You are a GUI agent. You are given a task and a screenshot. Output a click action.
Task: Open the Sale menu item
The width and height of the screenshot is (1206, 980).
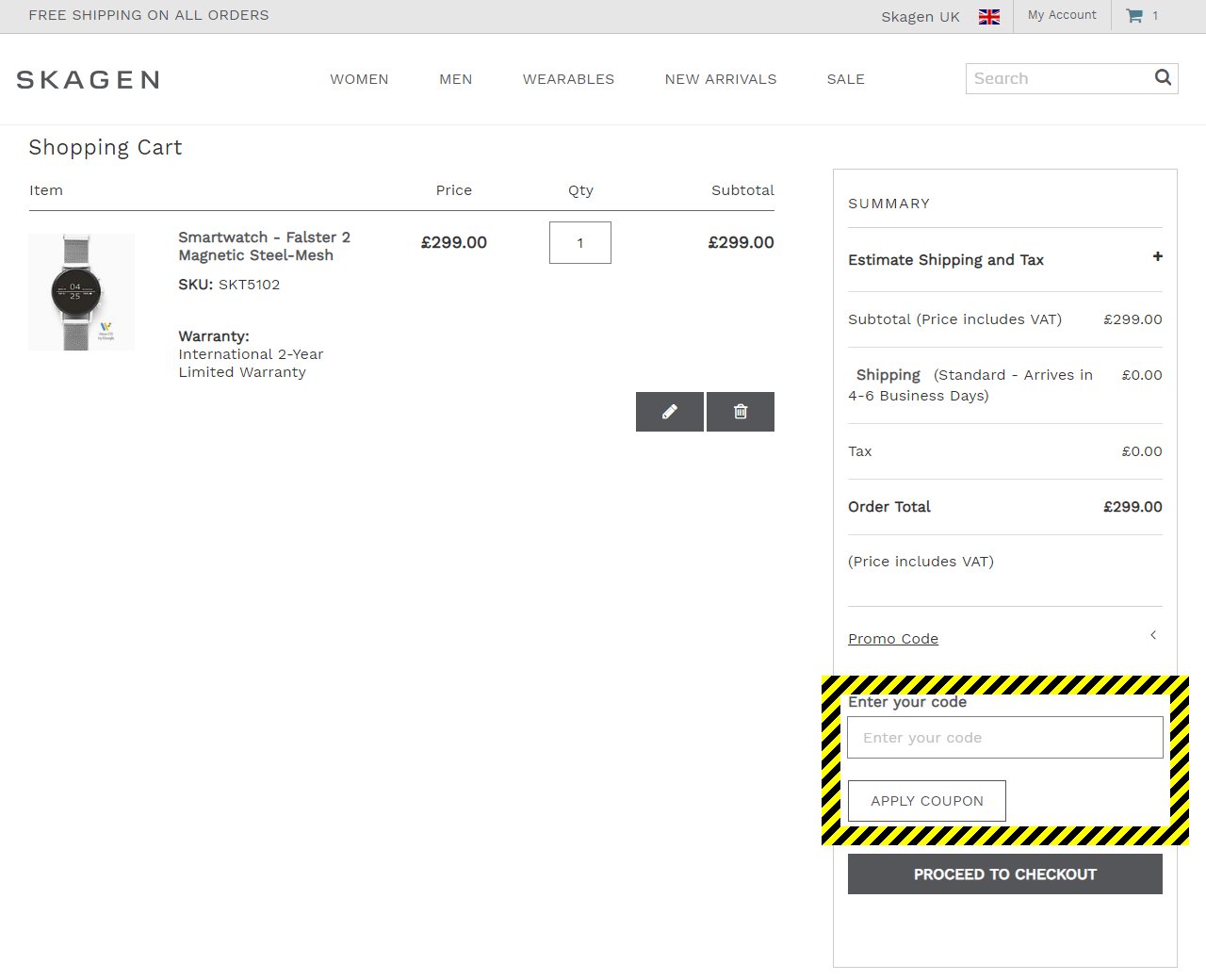pos(845,79)
